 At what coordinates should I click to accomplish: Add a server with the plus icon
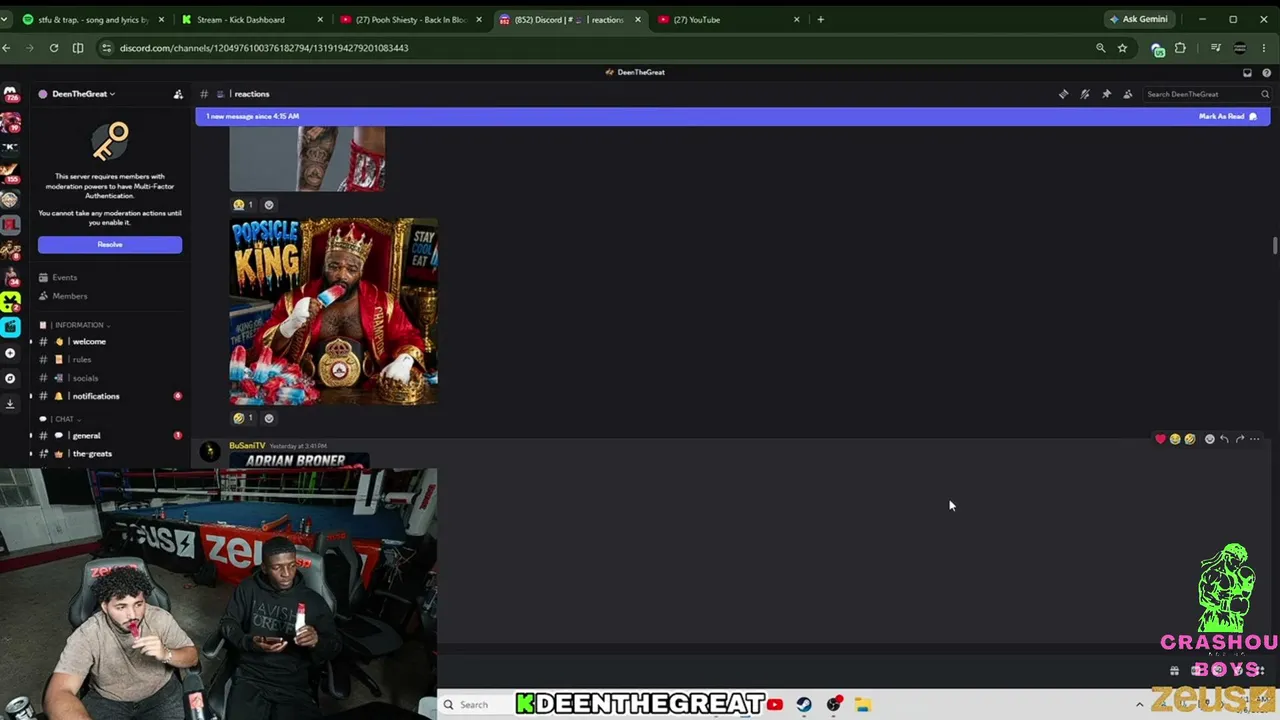[10, 353]
